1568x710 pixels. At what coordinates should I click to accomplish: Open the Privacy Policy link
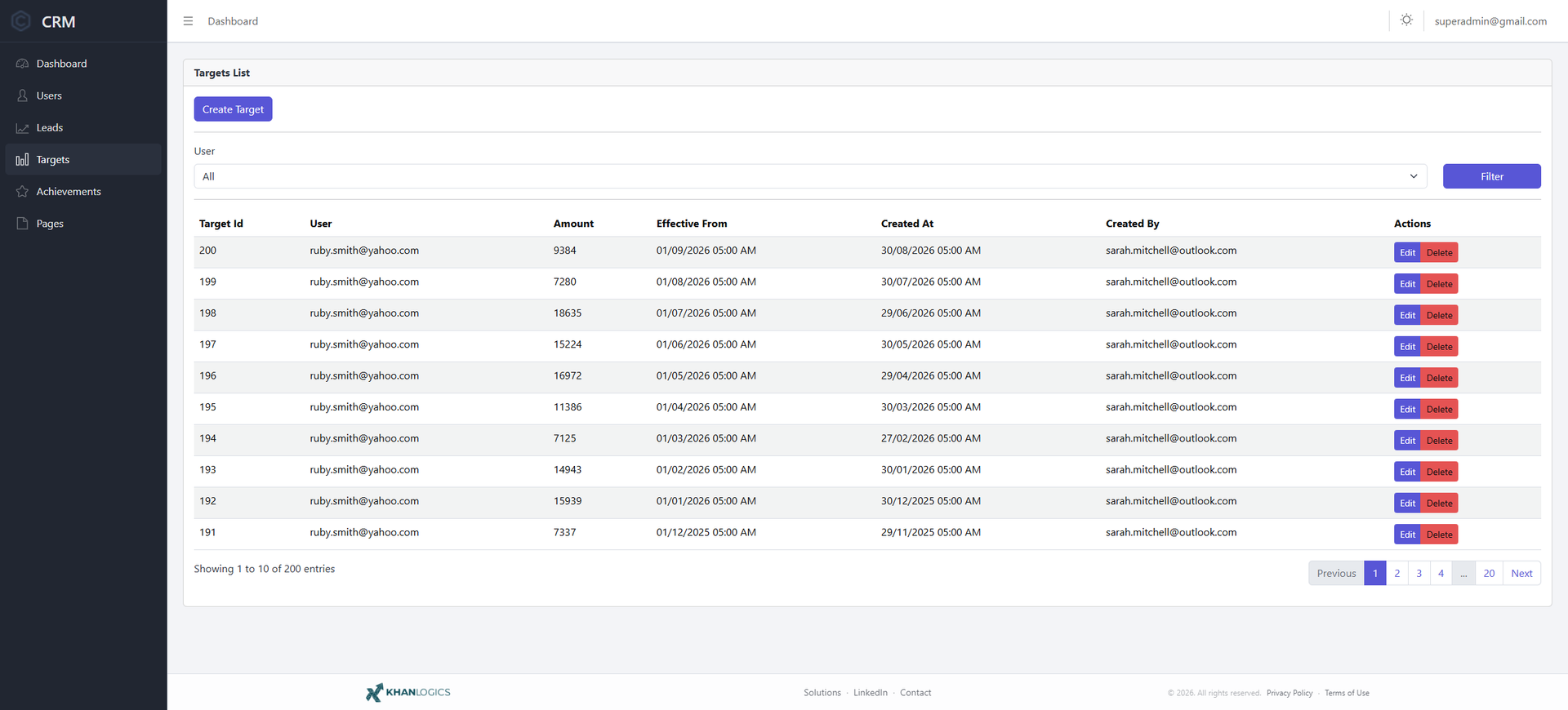1290,694
